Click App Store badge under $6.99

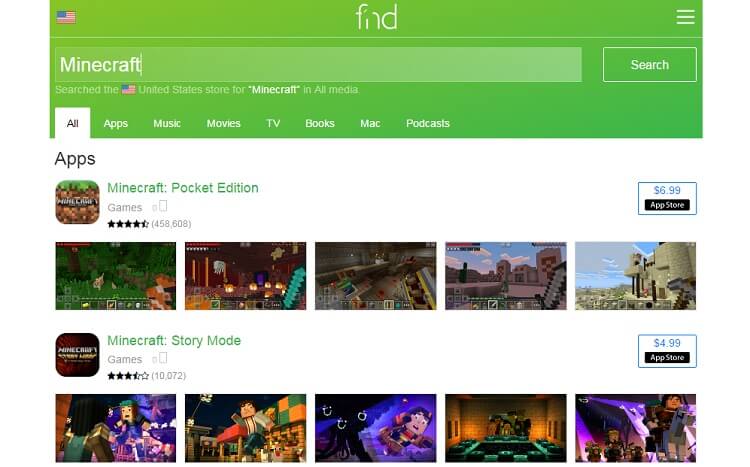pos(667,205)
